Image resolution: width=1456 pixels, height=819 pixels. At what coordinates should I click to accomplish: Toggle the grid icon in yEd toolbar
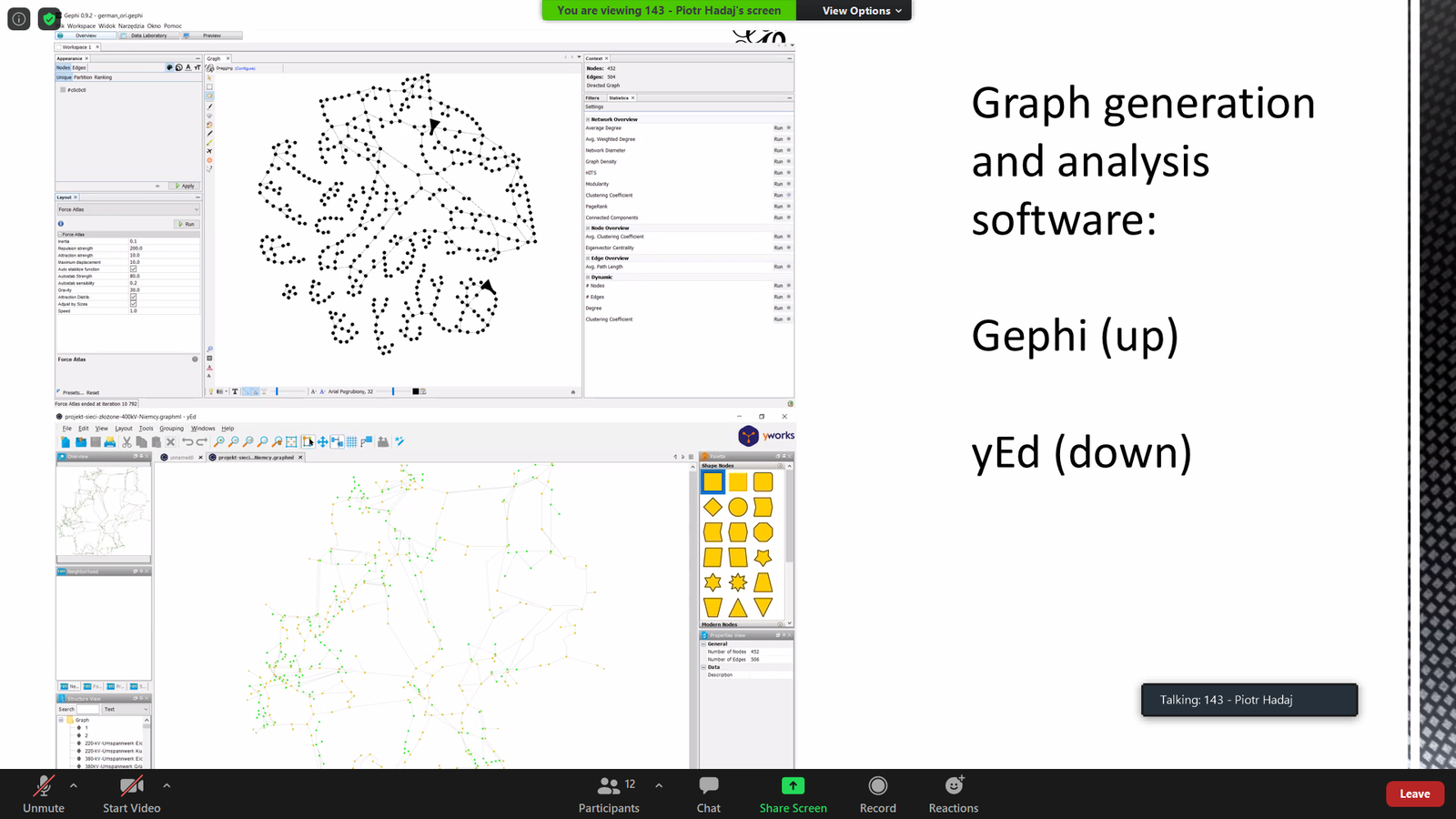(x=351, y=442)
